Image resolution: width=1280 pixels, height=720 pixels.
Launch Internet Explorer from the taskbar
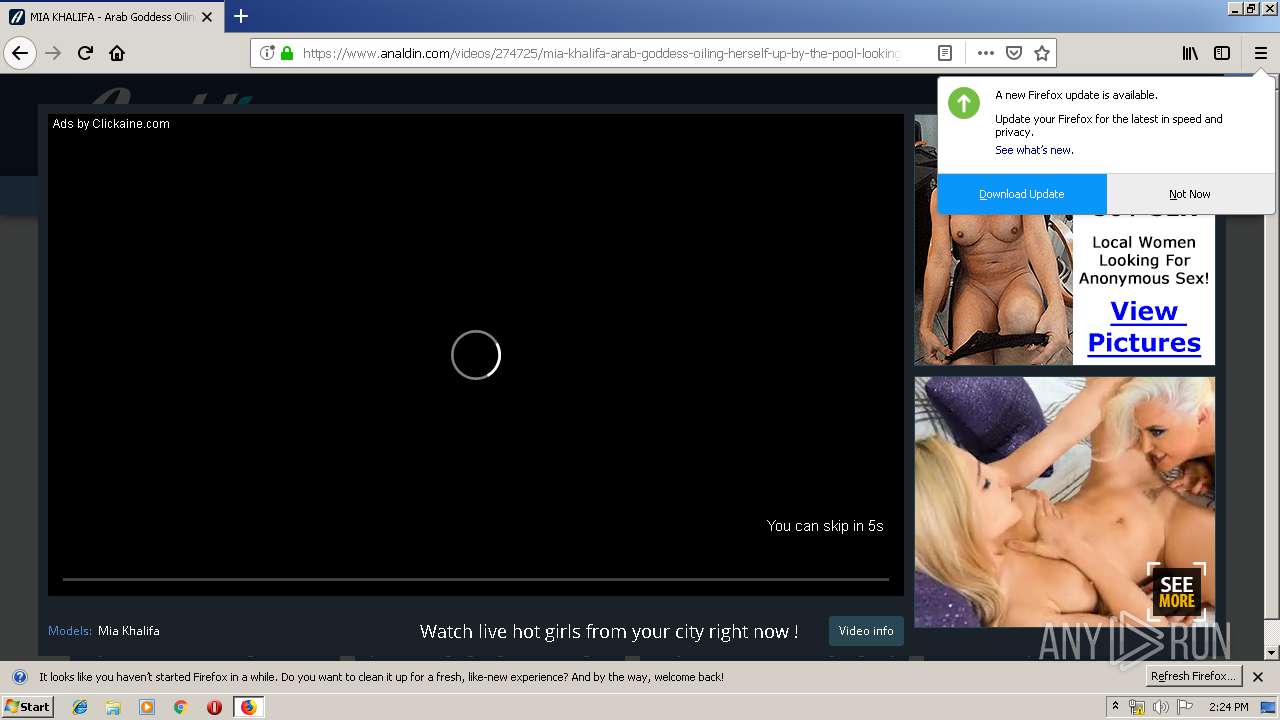pos(80,707)
